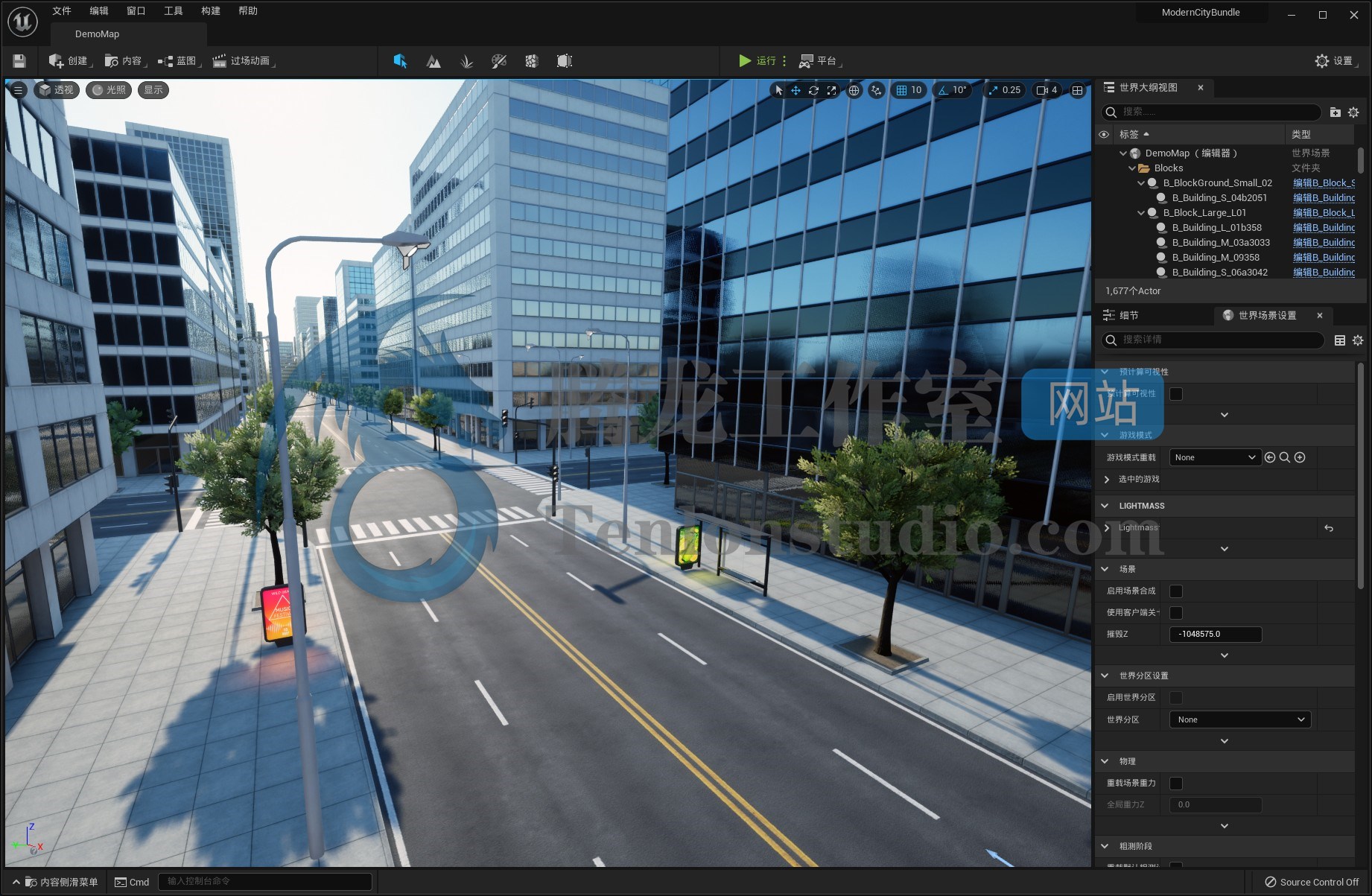Open Brush Editing mode icon

tap(565, 61)
